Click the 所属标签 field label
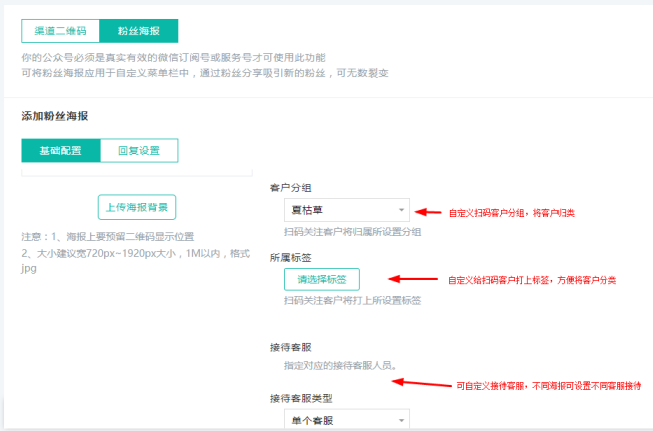653x431 pixels. [x=289, y=257]
